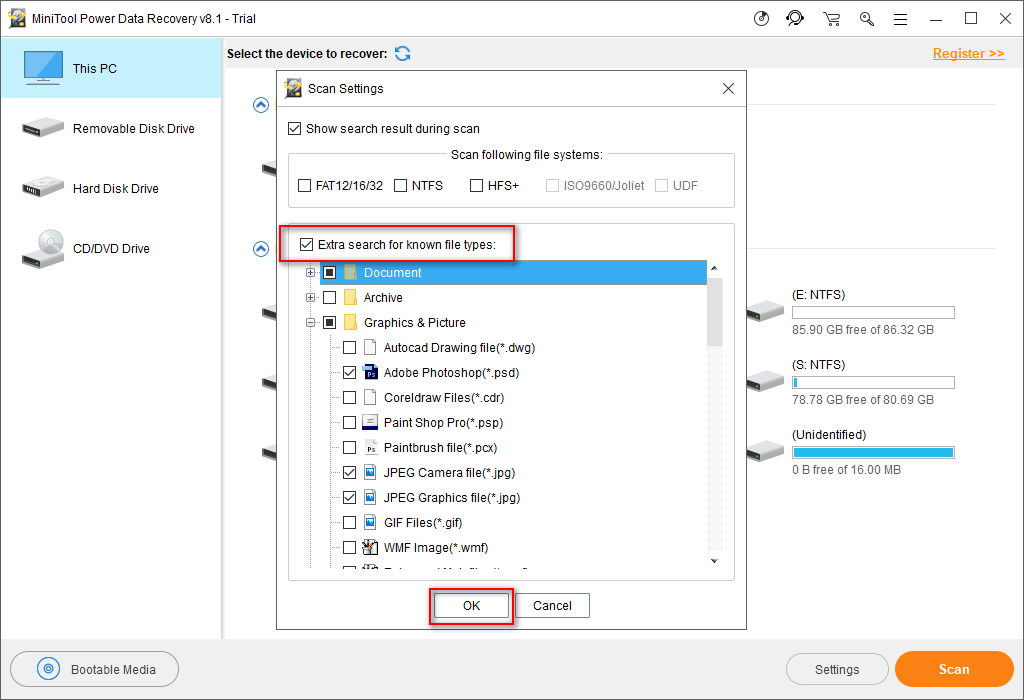Click the This PC monitor icon
This screenshot has height=700, width=1024.
tap(43, 67)
